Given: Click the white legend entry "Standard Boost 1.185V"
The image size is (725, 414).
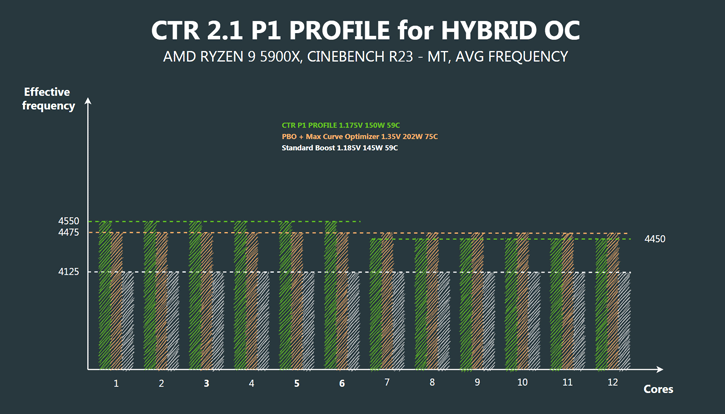Looking at the screenshot, I should coord(320,148).
